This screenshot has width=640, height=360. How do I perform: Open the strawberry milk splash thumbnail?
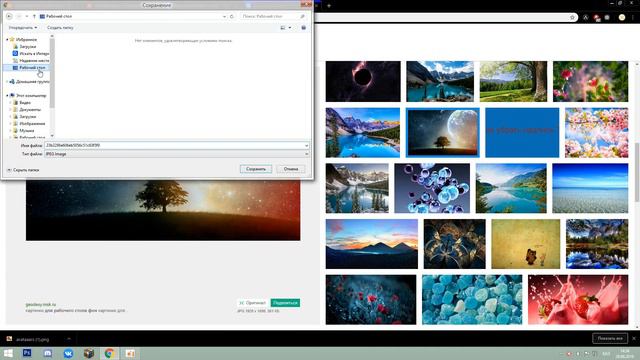coord(578,300)
